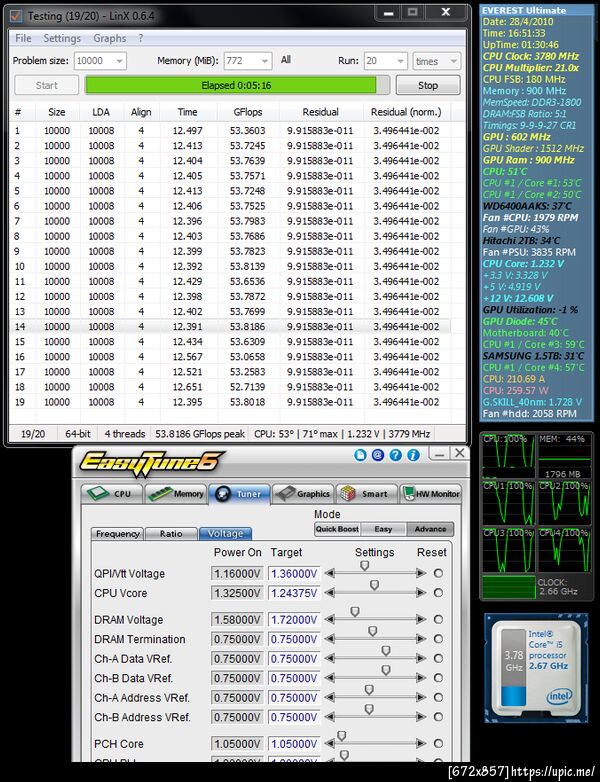This screenshot has width=600, height=782.
Task: Switch to the HW Monitor tab
Action: click(x=431, y=494)
